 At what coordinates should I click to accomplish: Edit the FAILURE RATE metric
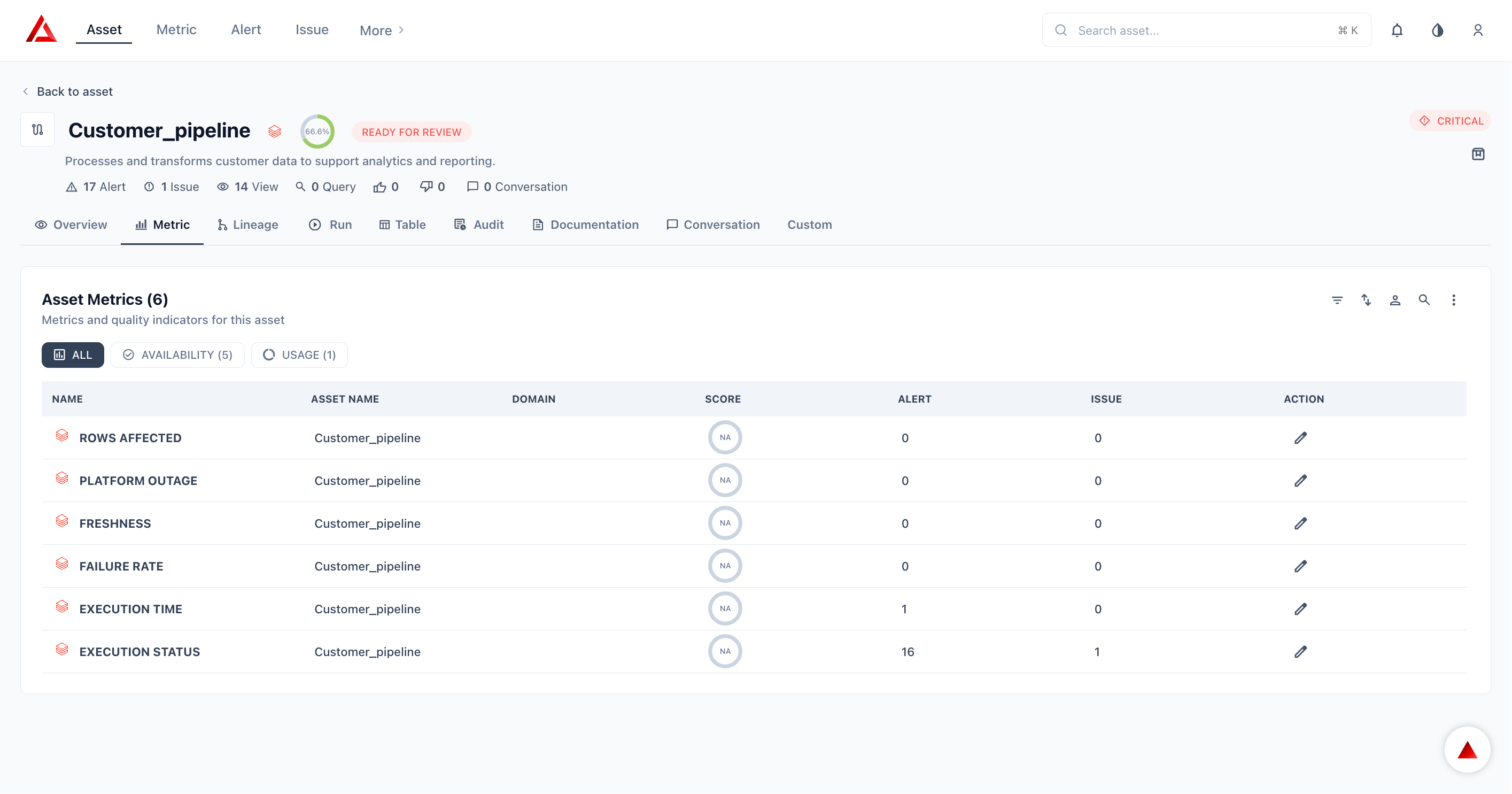click(1301, 567)
